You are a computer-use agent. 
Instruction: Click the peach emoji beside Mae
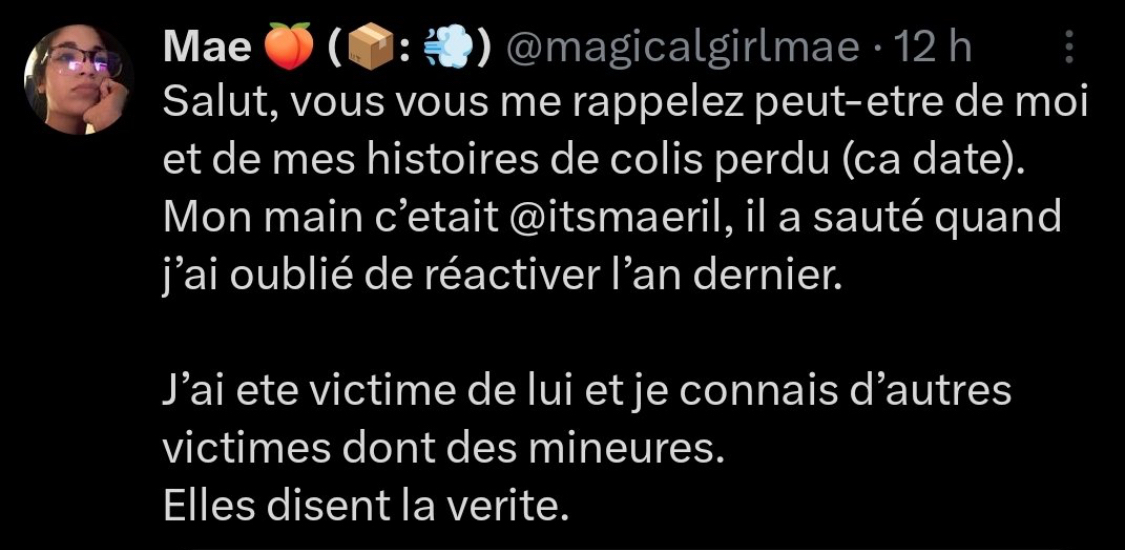pos(289,47)
